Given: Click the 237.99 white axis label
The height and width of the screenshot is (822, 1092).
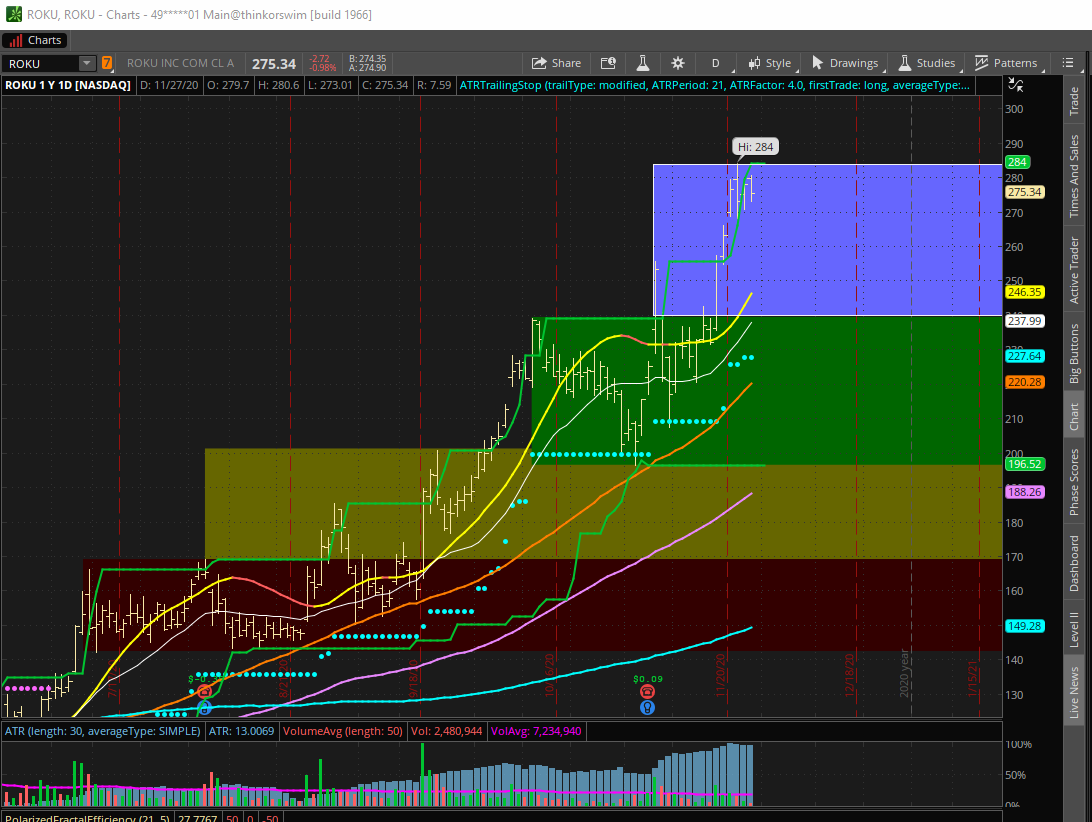Looking at the screenshot, I should (x=1024, y=321).
